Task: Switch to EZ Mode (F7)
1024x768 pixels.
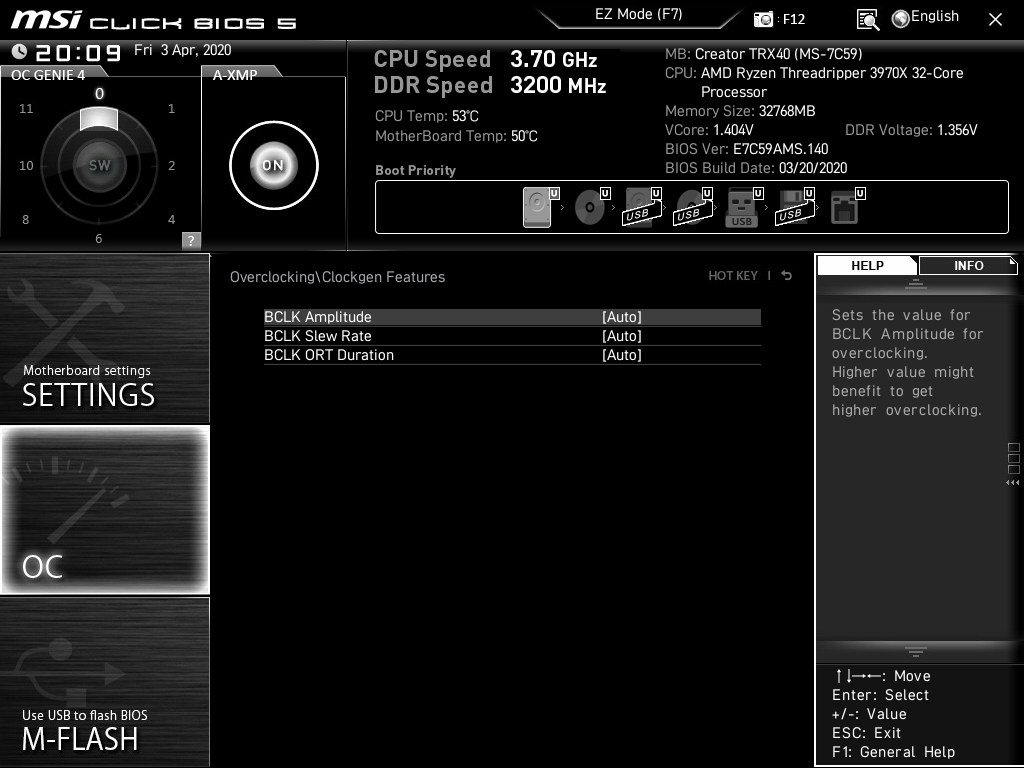Action: (639, 15)
